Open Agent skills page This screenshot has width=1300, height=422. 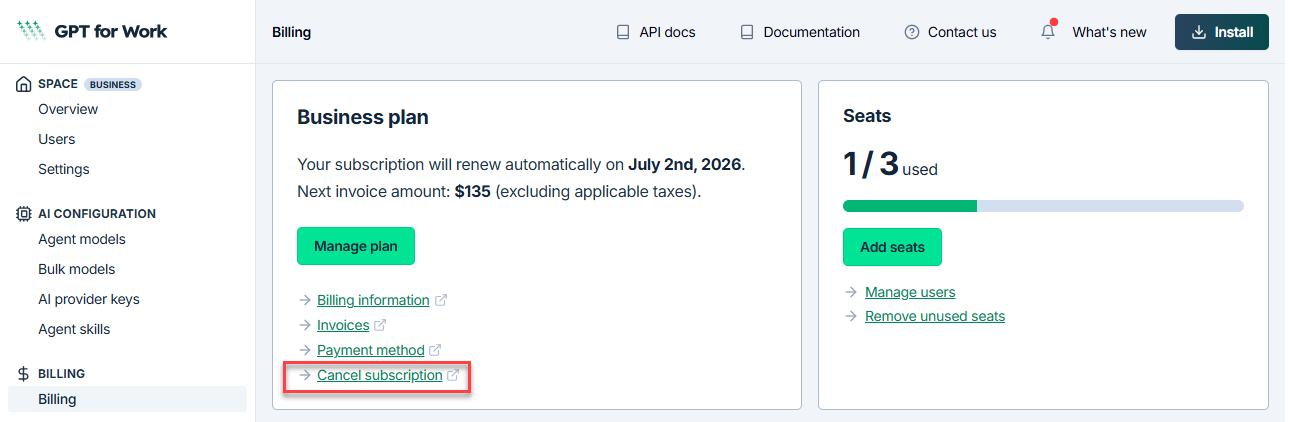tap(74, 329)
